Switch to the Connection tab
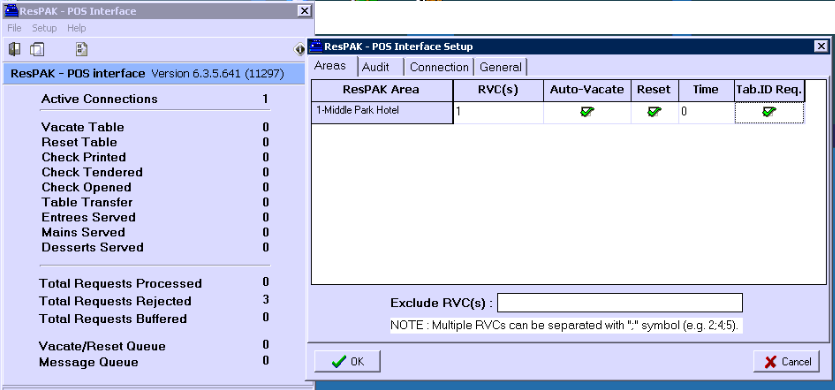 tap(439, 67)
